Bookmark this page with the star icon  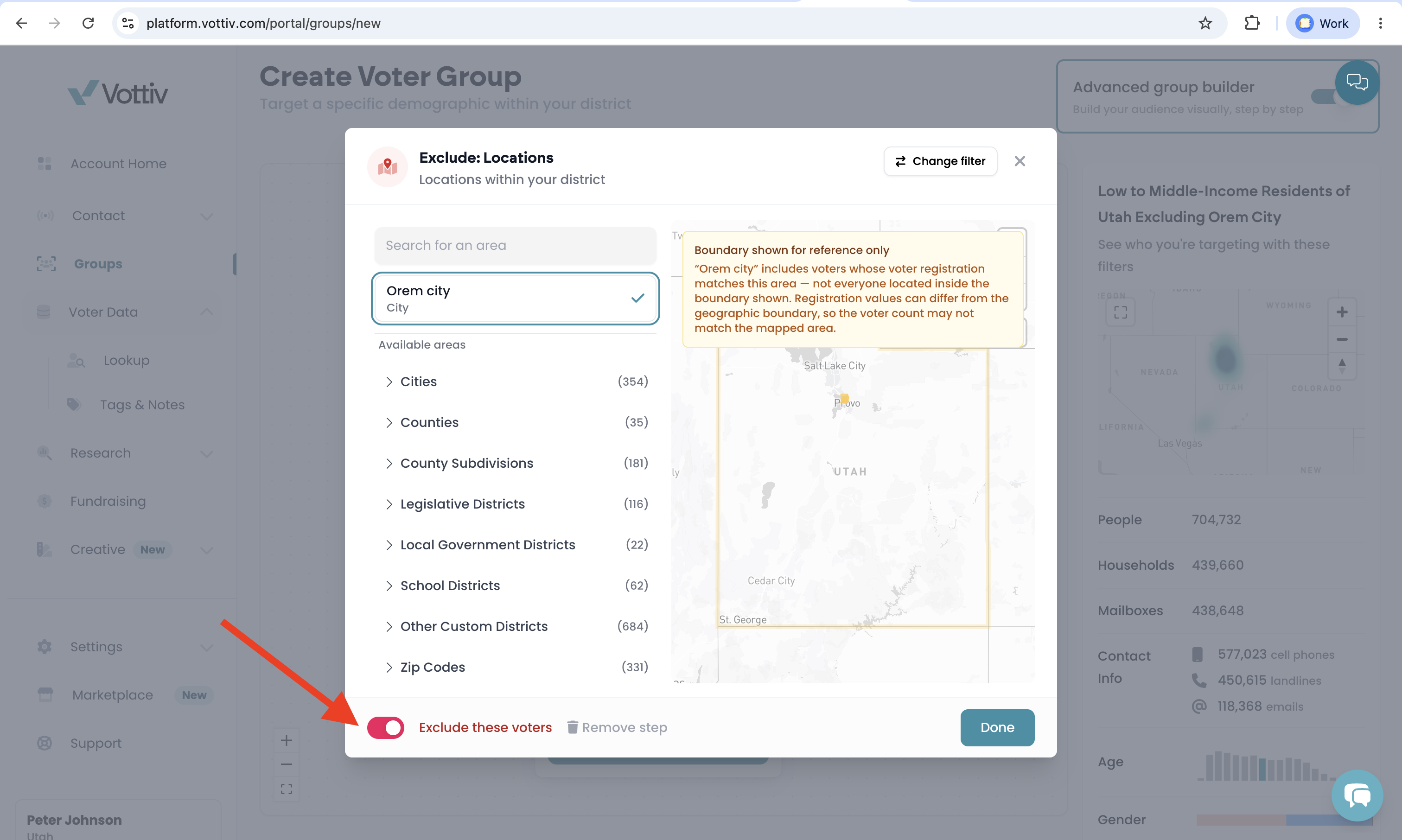coord(1205,23)
